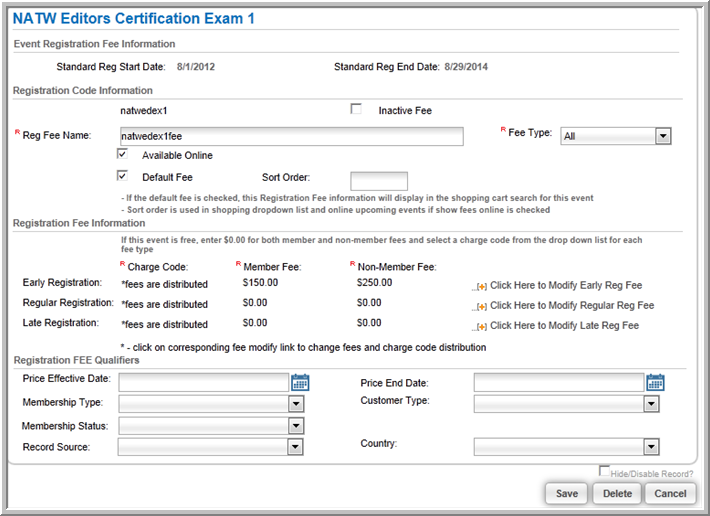Toggle the Hide/Disable Record checkbox
710x516 pixels.
(604, 471)
